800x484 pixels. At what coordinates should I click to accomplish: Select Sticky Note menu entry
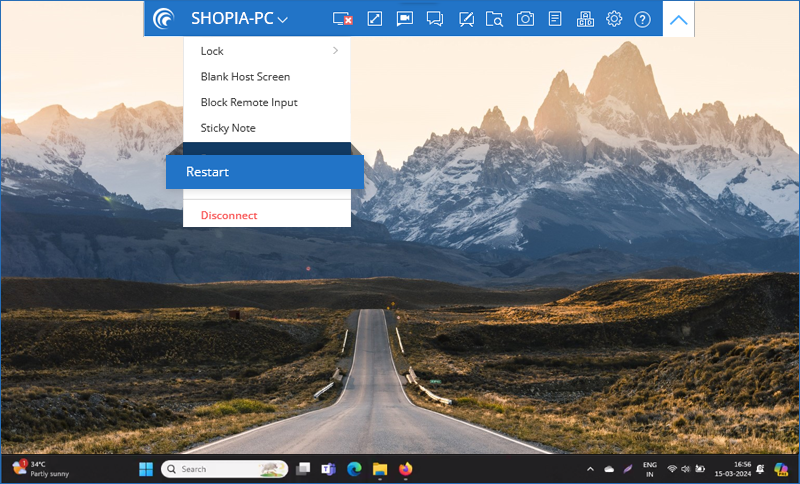[228, 128]
